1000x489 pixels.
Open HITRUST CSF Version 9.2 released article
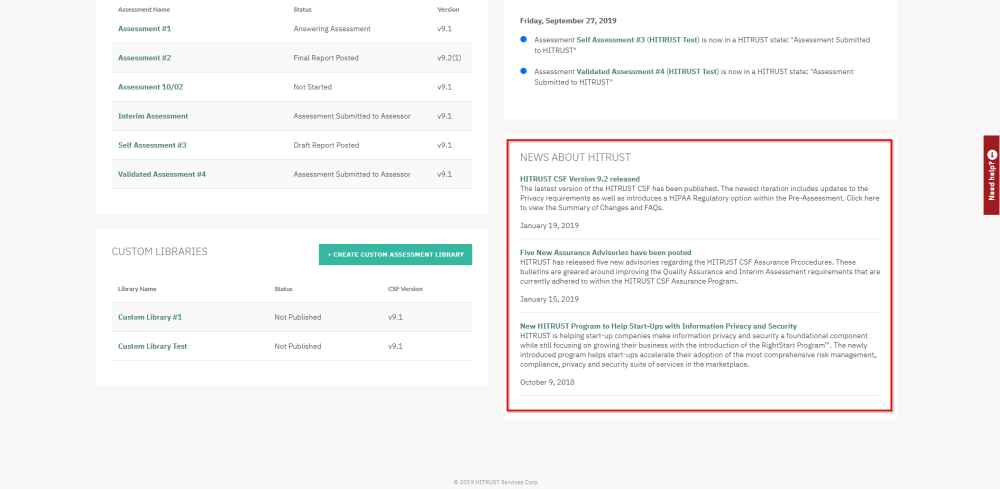580,179
